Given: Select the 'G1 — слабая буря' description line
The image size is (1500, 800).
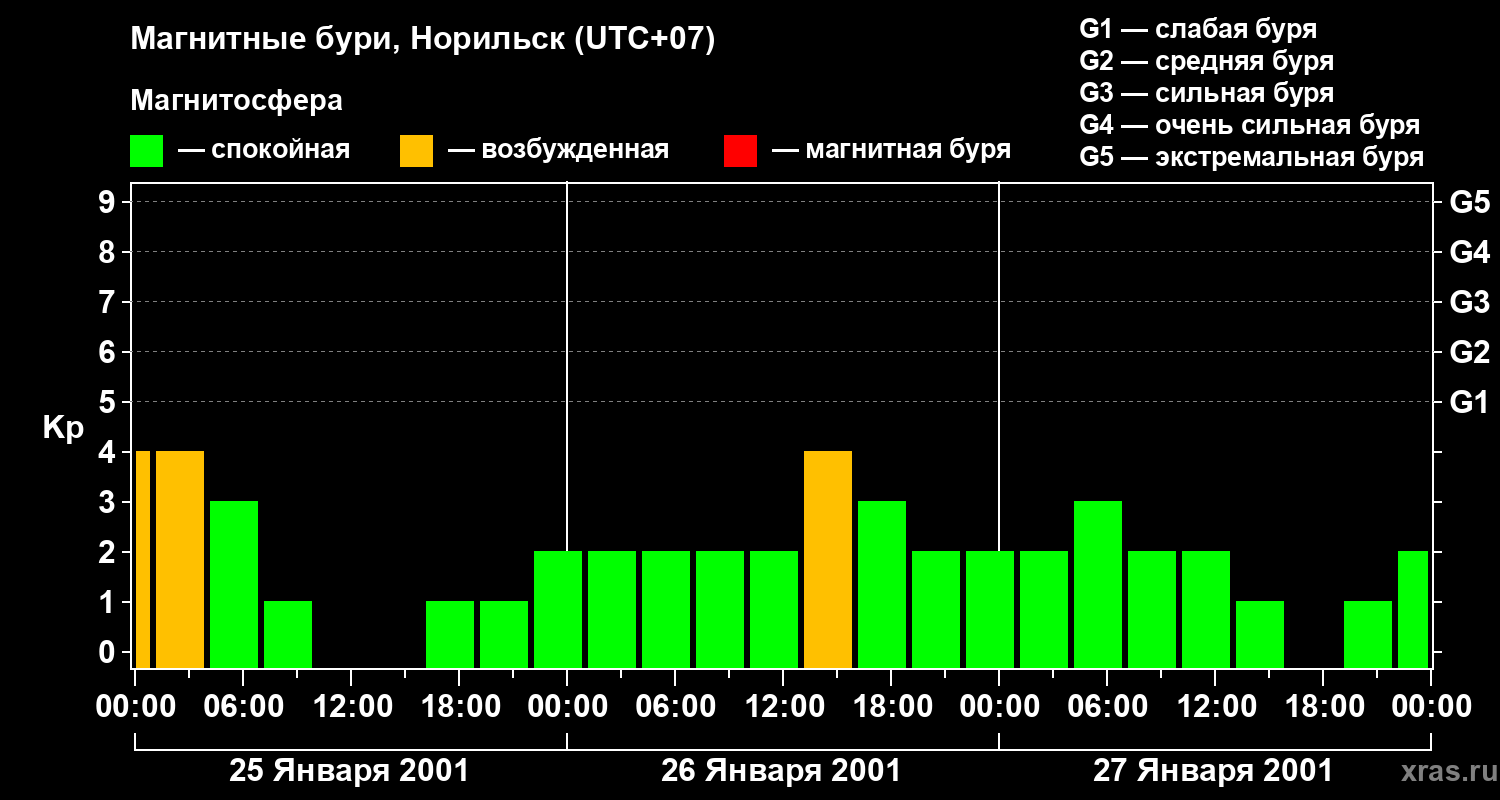Looking at the screenshot, I should click(1198, 29).
